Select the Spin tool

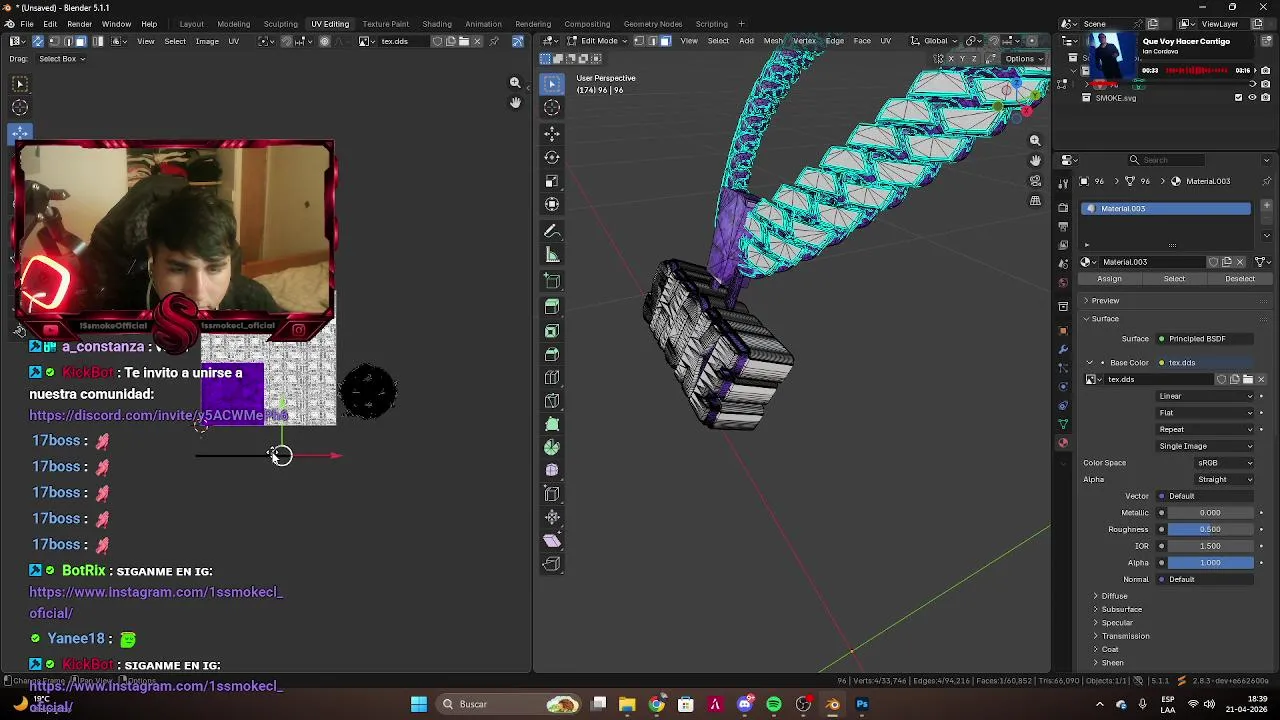[552, 447]
